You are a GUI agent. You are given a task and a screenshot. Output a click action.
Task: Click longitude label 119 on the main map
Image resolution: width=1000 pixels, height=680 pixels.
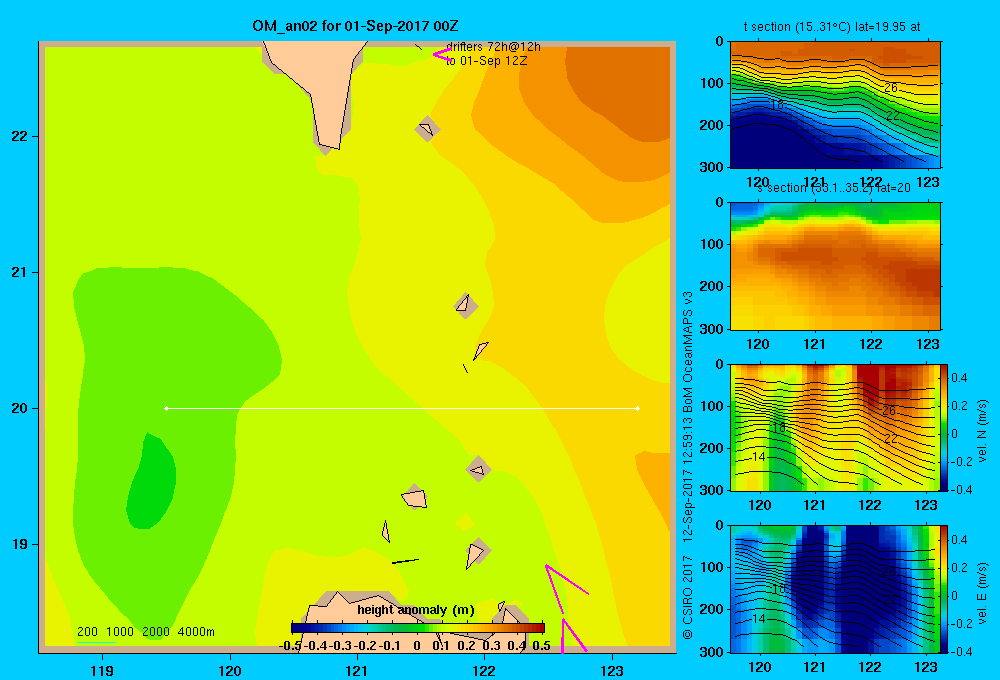coord(102,670)
